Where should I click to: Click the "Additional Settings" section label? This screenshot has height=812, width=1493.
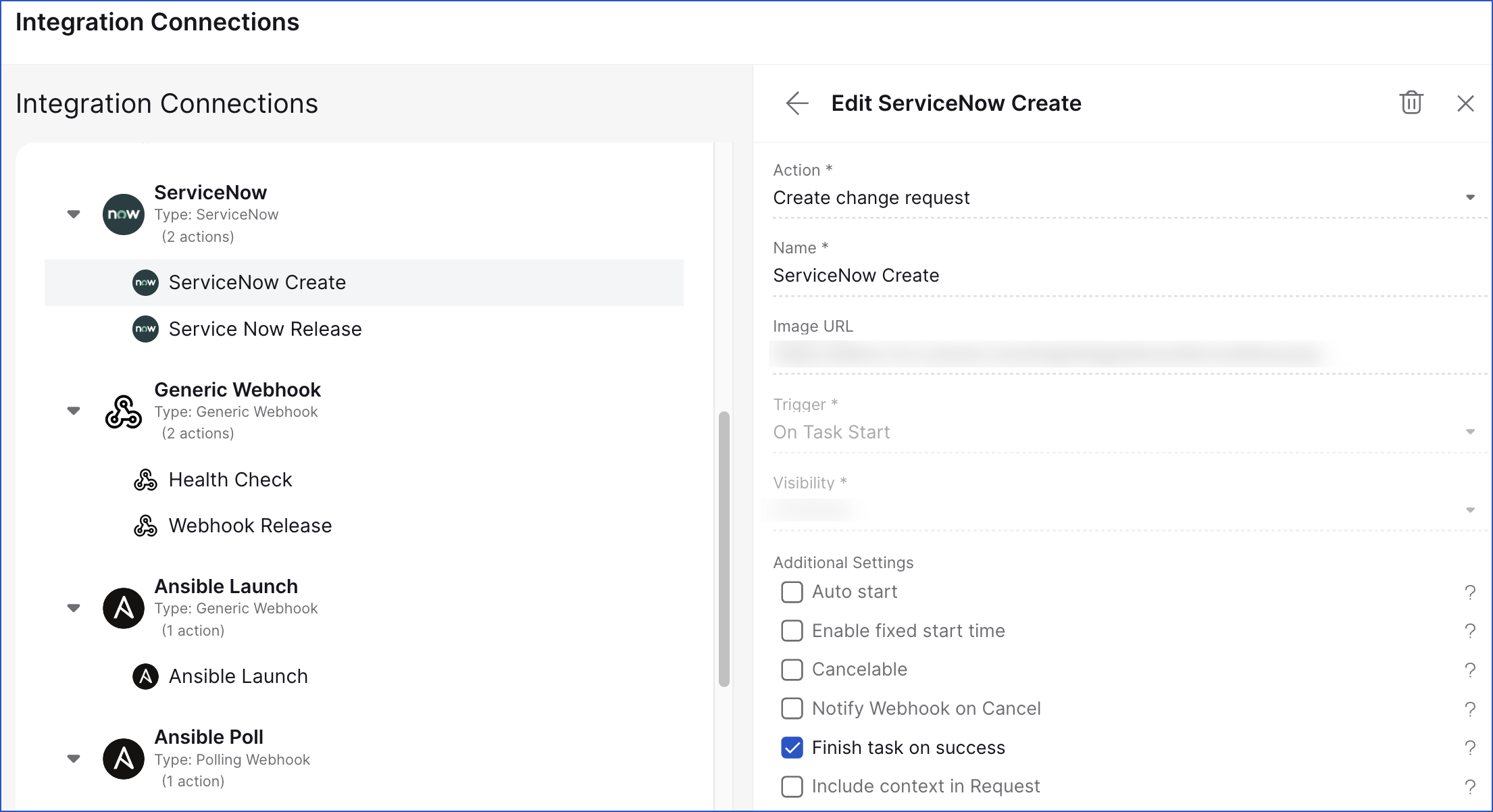point(843,563)
